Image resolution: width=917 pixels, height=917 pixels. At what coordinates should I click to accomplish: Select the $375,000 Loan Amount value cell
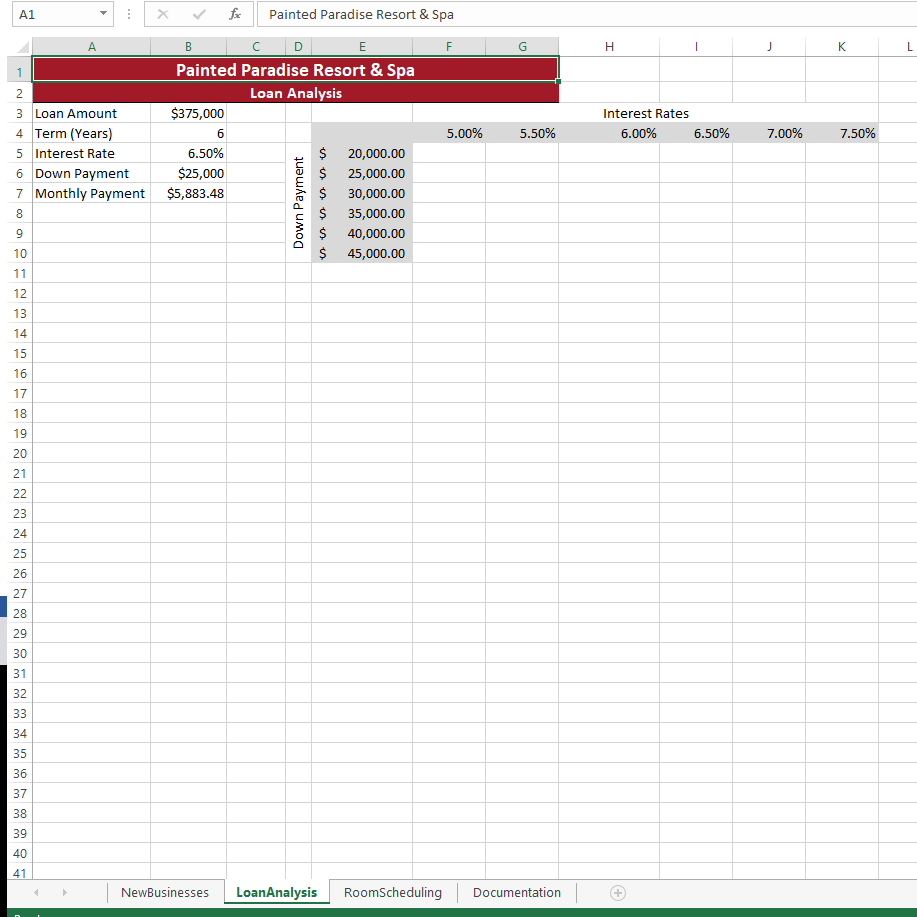click(188, 113)
